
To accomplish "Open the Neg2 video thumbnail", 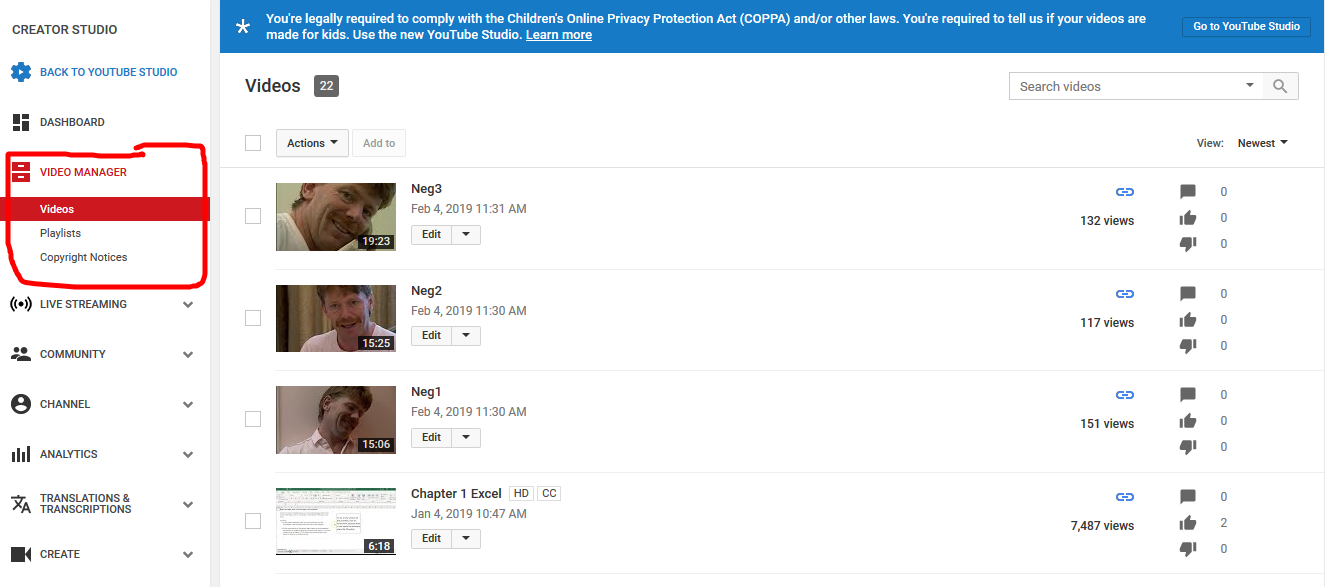I will tap(336, 318).
